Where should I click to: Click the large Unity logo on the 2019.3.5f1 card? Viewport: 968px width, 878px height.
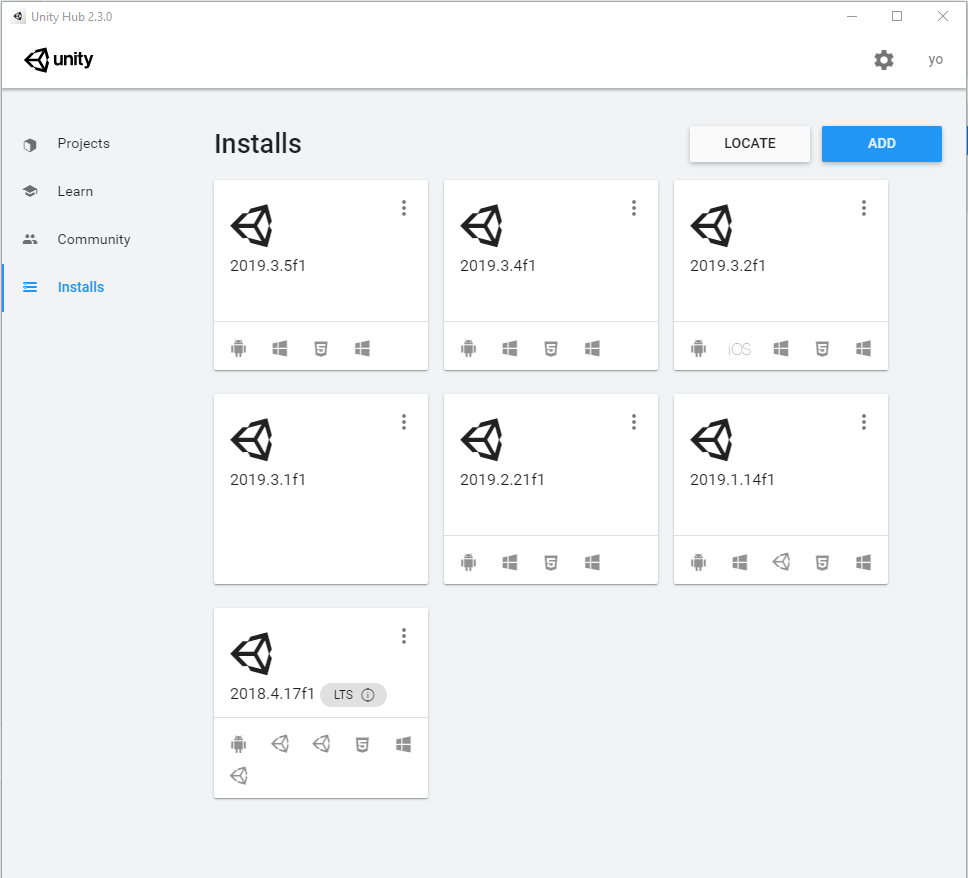click(251, 225)
